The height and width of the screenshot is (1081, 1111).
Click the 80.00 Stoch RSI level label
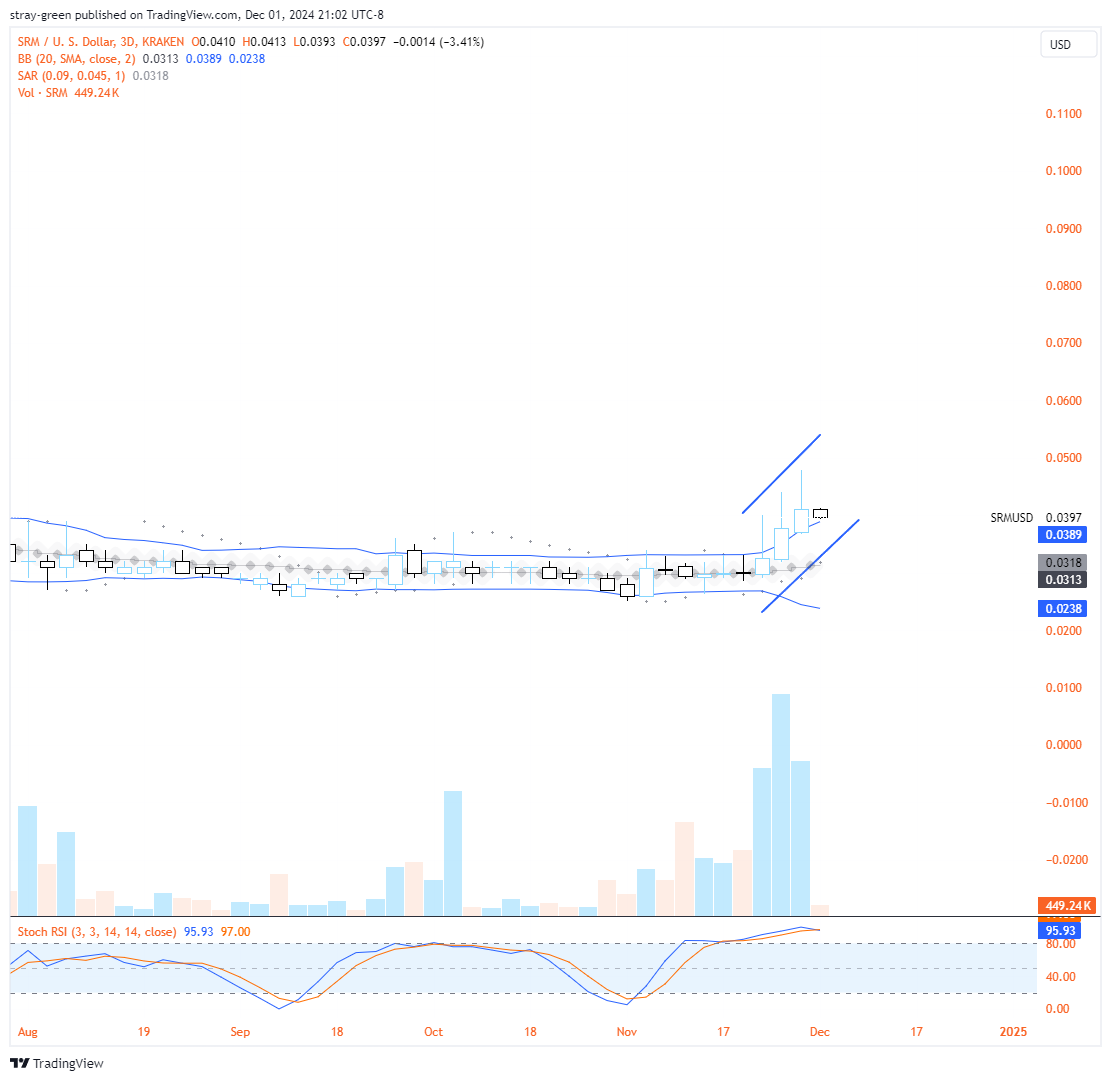[1061, 944]
